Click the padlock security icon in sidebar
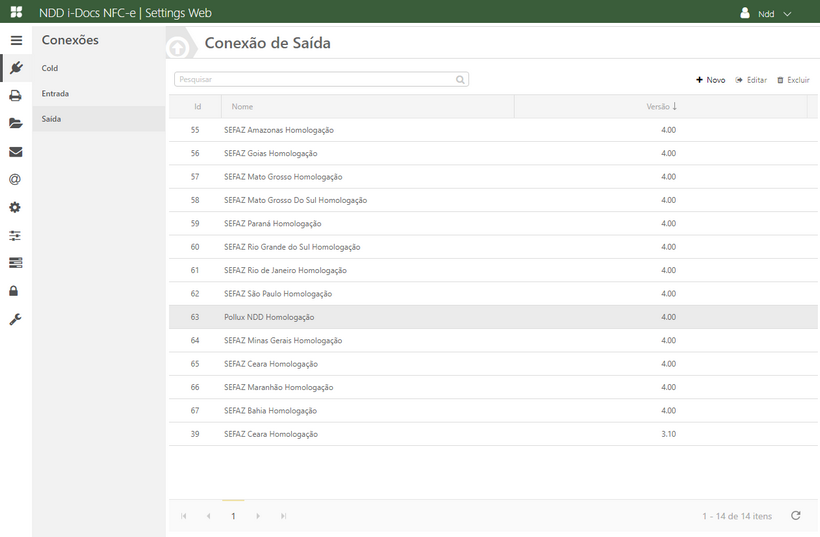The image size is (820, 537). [x=16, y=291]
